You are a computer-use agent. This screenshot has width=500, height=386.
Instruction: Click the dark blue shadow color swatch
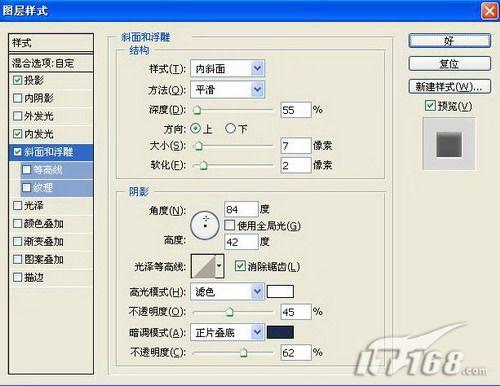pos(280,332)
